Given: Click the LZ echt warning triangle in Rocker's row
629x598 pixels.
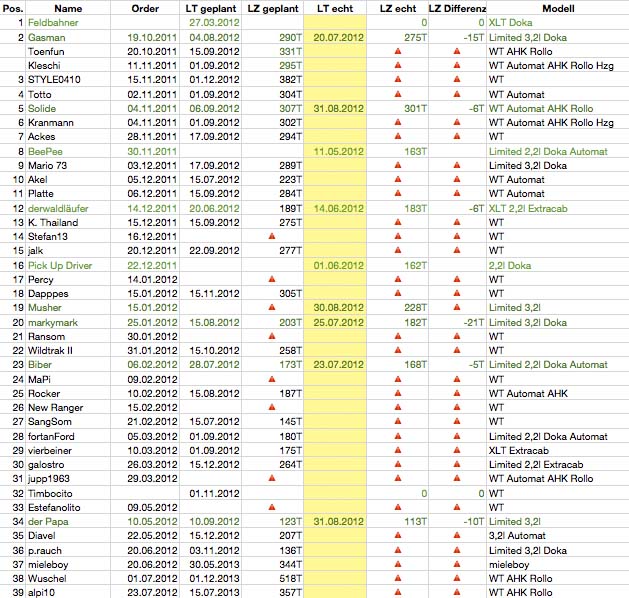Looking at the screenshot, I should (398, 393).
